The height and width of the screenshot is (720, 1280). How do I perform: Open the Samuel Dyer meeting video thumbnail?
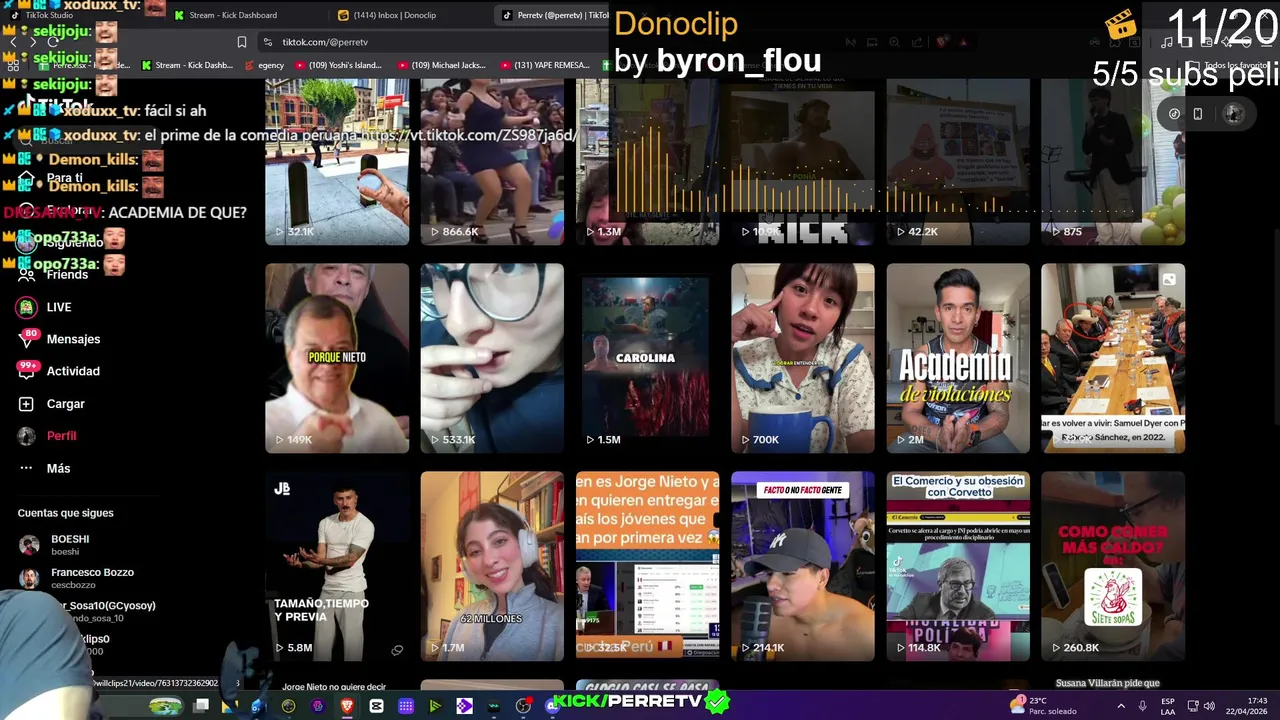(1113, 358)
